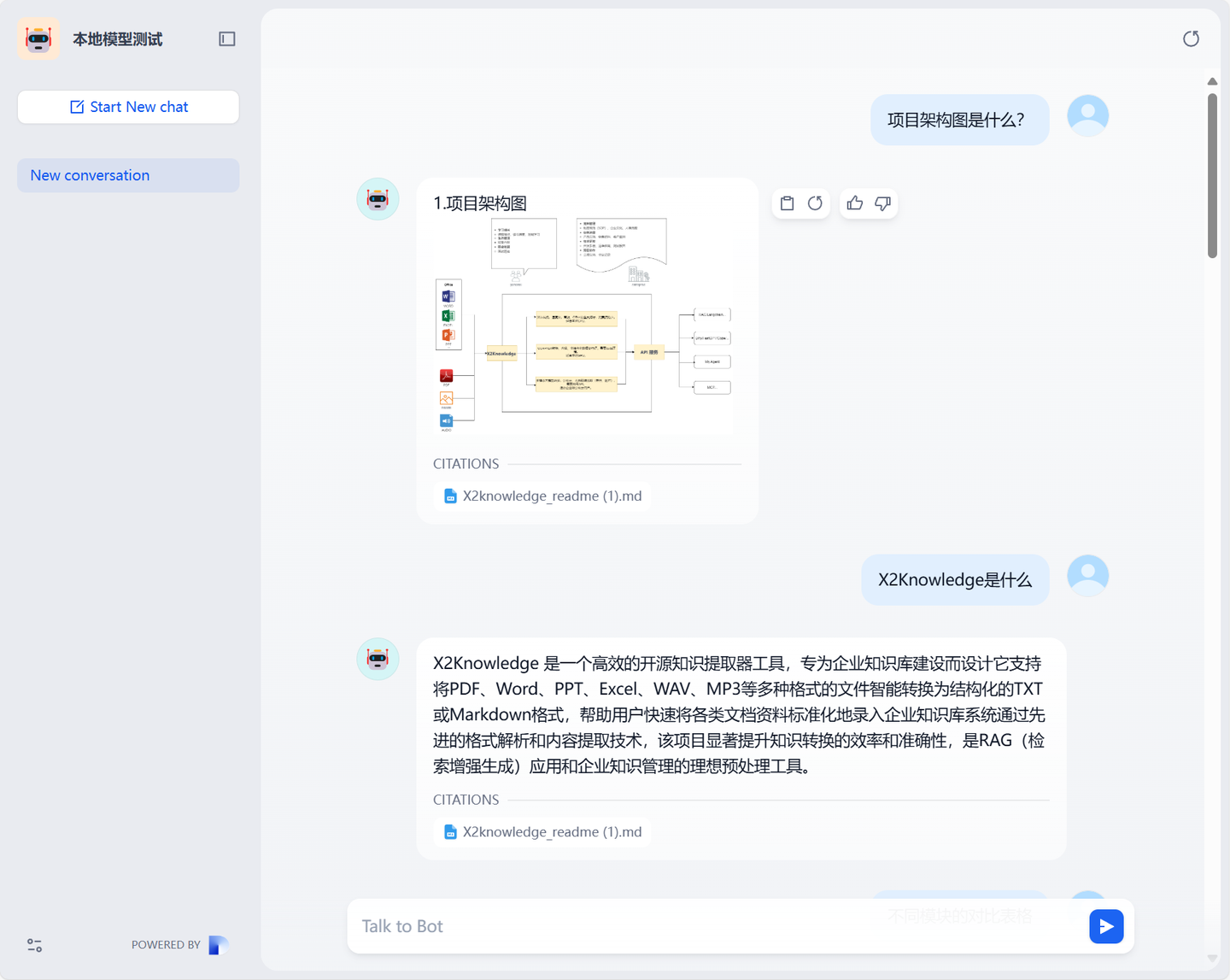Image resolution: width=1230 pixels, height=980 pixels.
Task: Thumbs up the architecture answer
Action: [x=854, y=203]
